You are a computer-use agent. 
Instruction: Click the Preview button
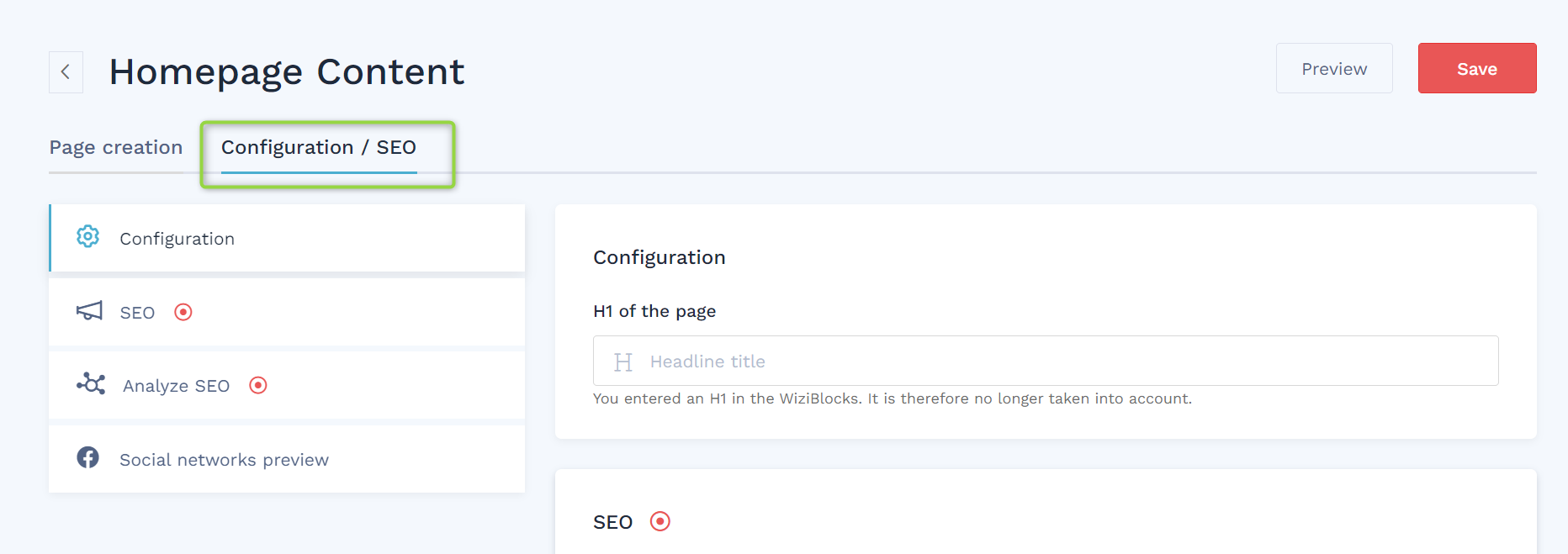[1334, 68]
